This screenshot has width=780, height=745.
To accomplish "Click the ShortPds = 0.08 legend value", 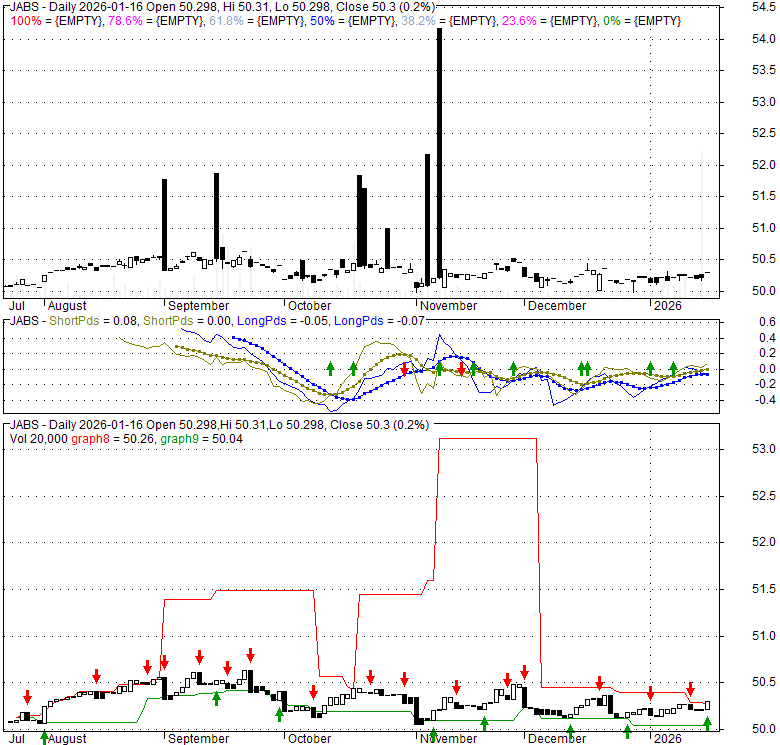I will click(92, 321).
